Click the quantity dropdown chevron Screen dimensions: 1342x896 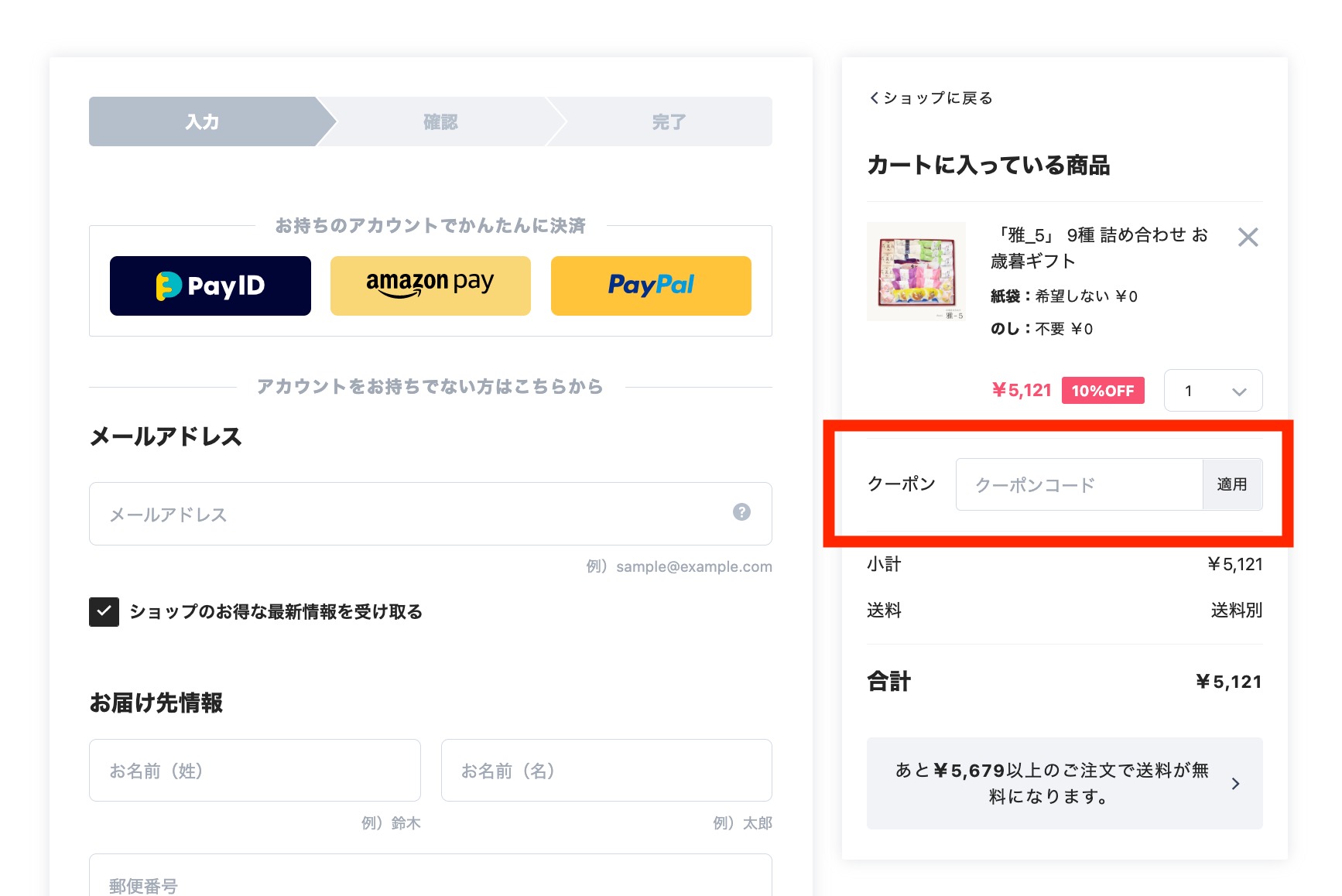click(1239, 392)
